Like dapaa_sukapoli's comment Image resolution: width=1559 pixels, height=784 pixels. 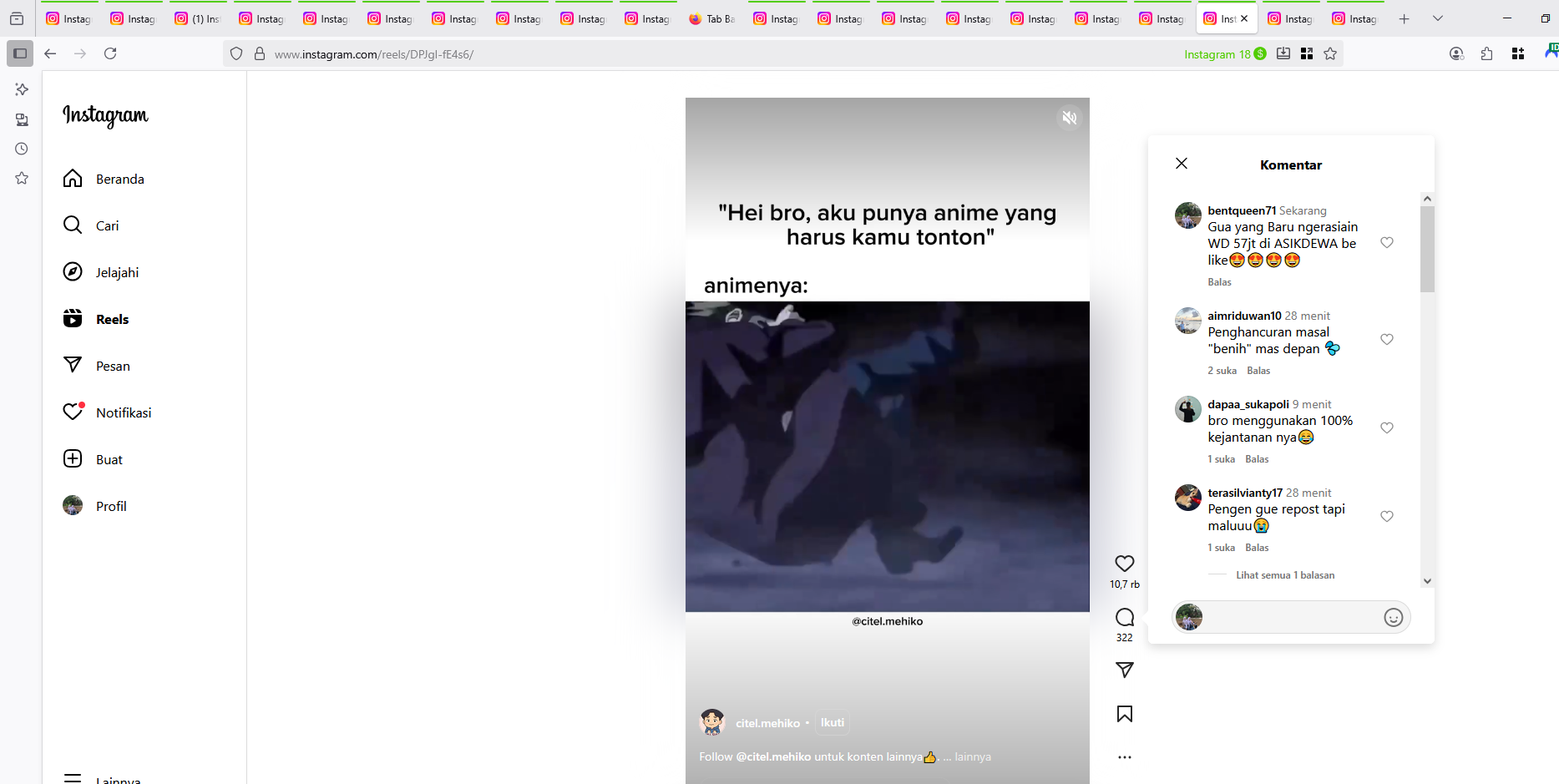(1387, 427)
